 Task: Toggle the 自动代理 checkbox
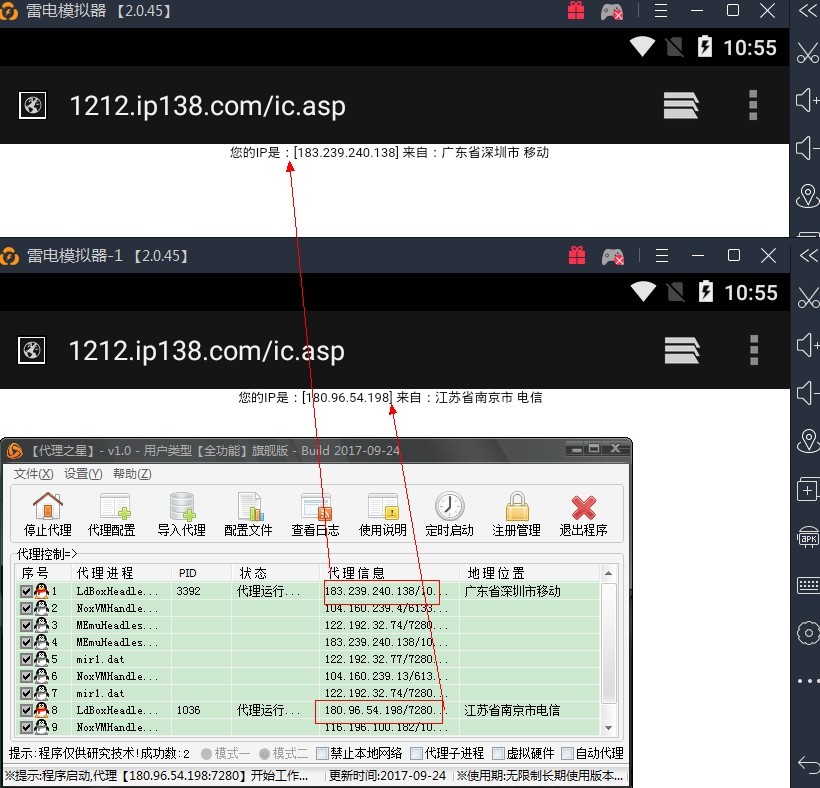point(567,753)
